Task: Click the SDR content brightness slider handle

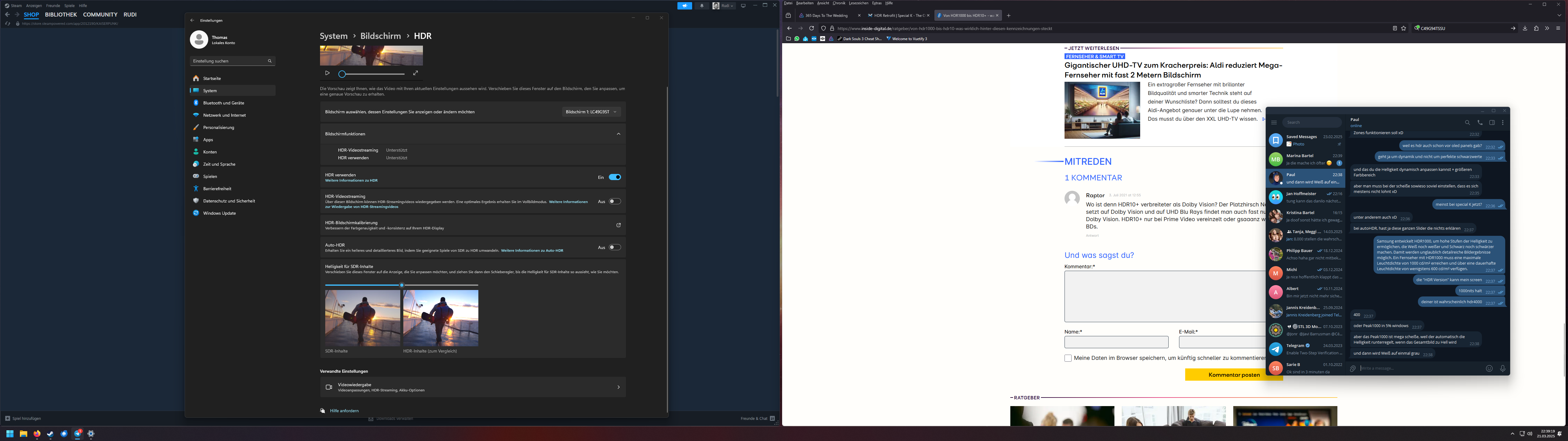Action: pyautogui.click(x=402, y=285)
